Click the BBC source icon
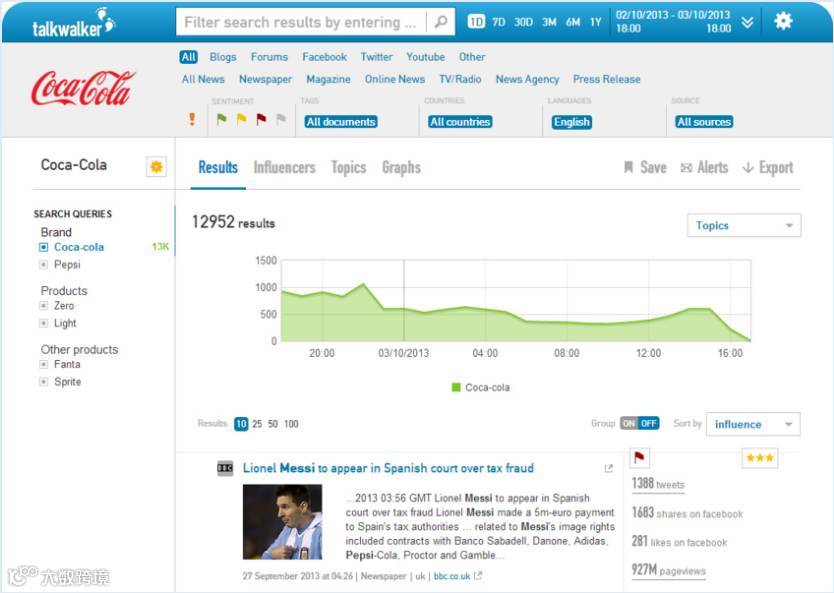 coord(225,468)
